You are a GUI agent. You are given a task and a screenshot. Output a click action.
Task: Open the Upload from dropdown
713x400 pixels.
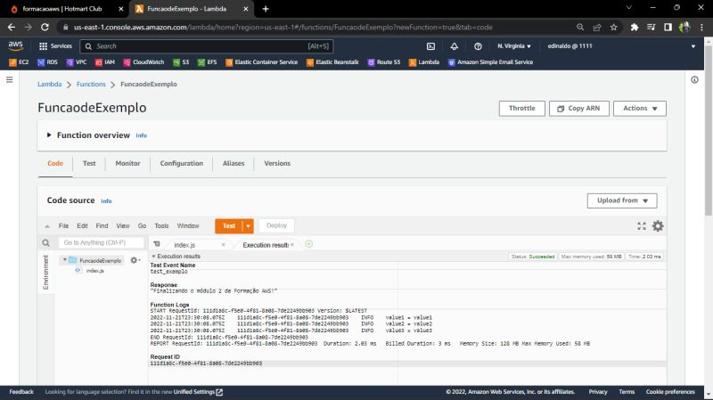coord(621,200)
